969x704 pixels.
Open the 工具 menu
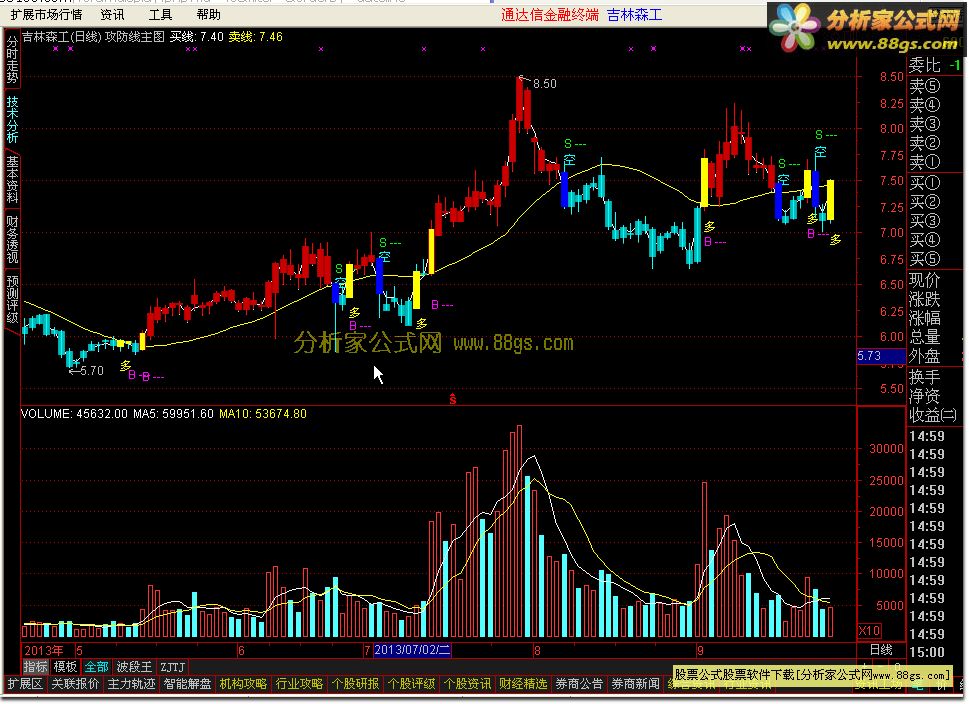pyautogui.click(x=160, y=14)
